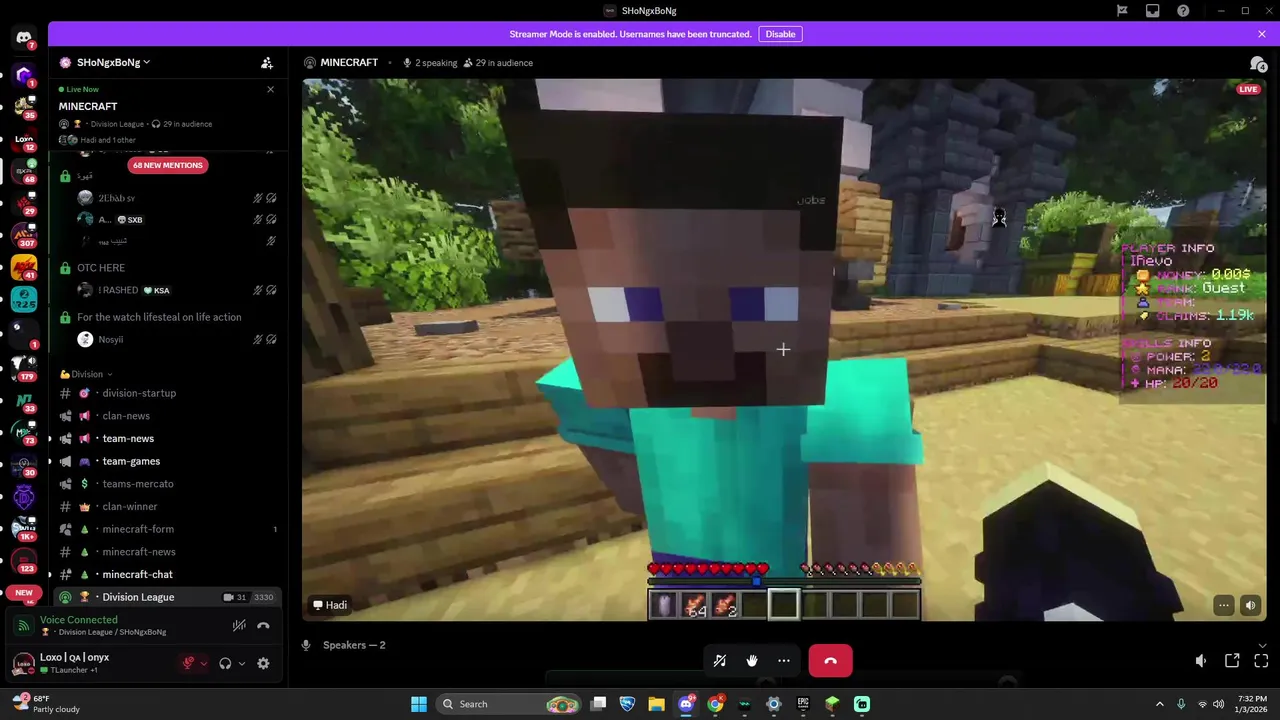Open stream options ellipsis on video

(1224, 605)
